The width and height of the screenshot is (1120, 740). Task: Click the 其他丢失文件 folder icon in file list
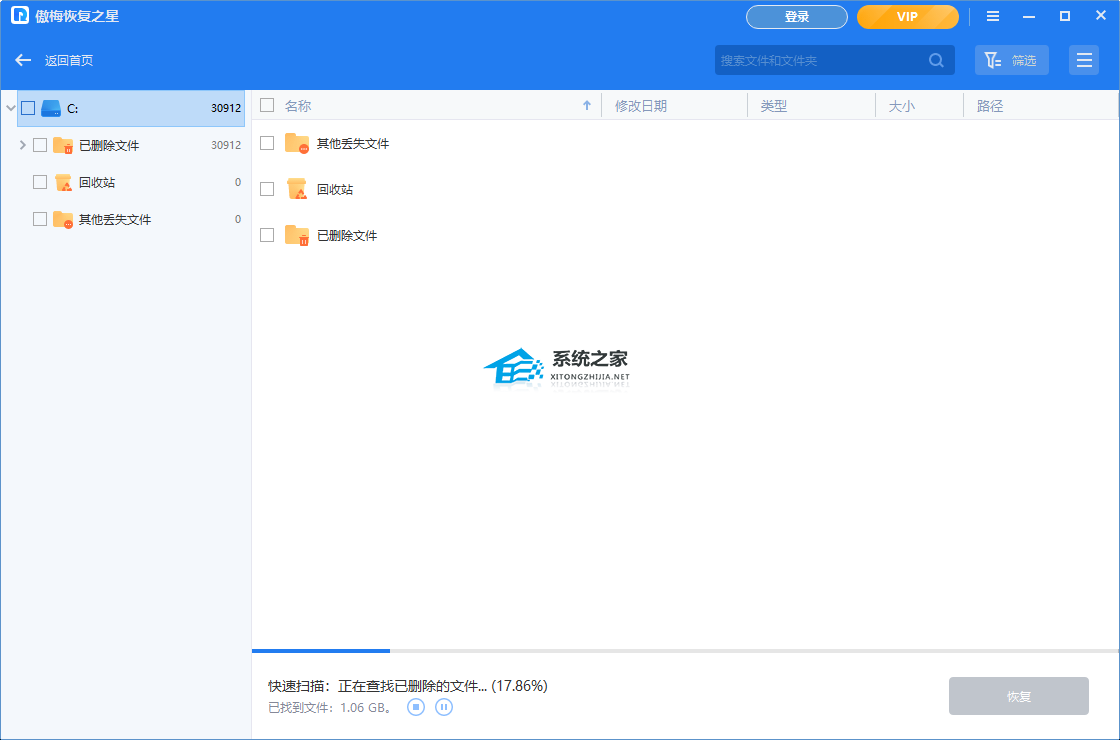tap(296, 144)
